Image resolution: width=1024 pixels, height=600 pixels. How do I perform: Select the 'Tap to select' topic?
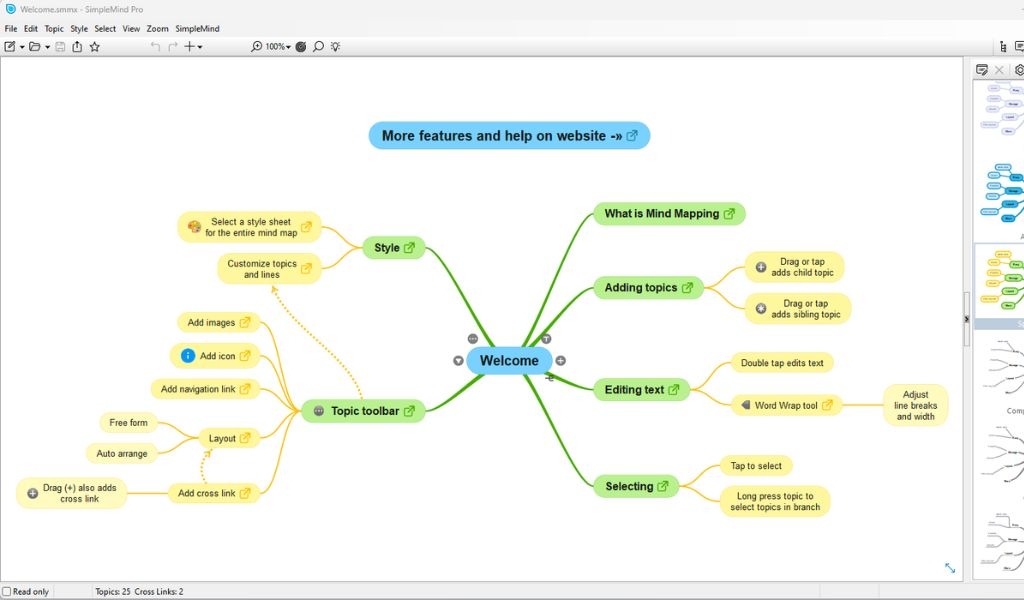tap(756, 466)
